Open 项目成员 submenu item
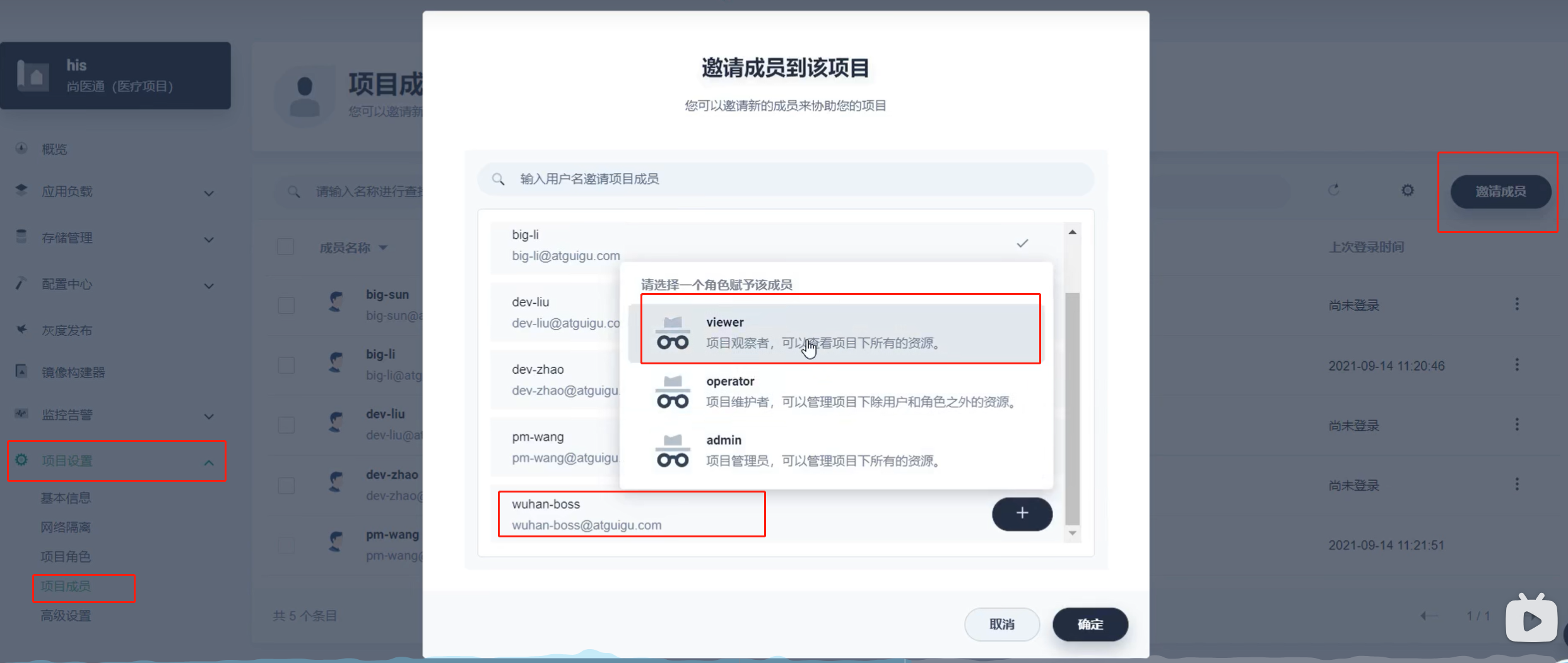Screen dimensions: 1568x663 coord(66,586)
